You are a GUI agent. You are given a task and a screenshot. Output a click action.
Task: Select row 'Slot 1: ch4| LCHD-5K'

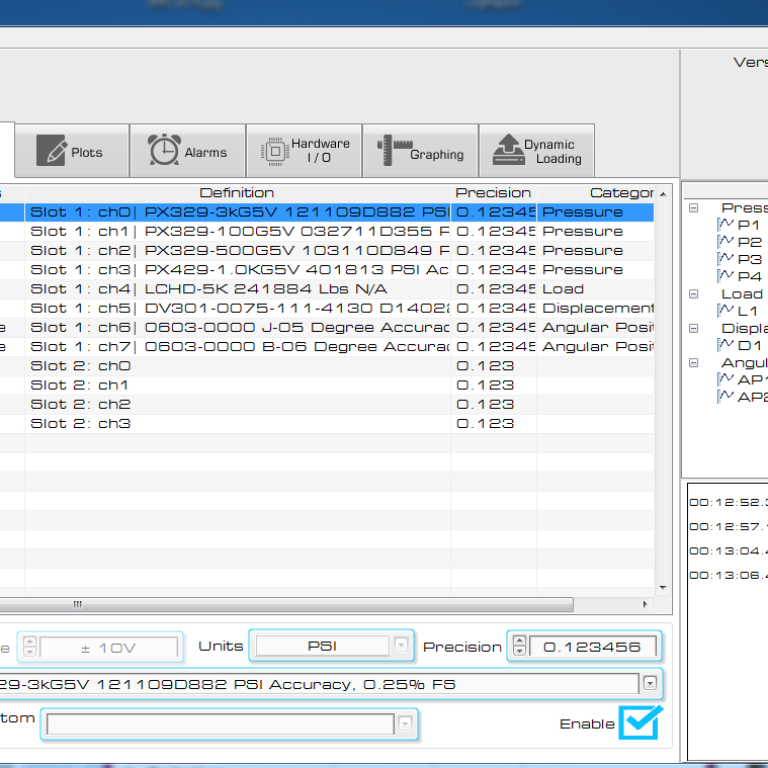coord(327,289)
